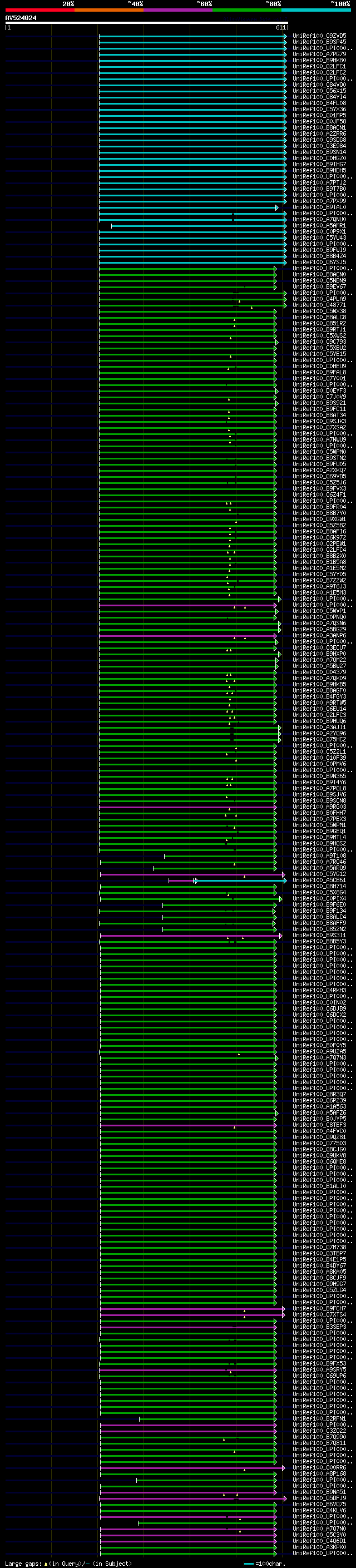Viewport: 356px width, 1568px height.
Task: Click the purple alignment bar for UniRef100_Q5DFJ9
Action: coord(193,1498)
